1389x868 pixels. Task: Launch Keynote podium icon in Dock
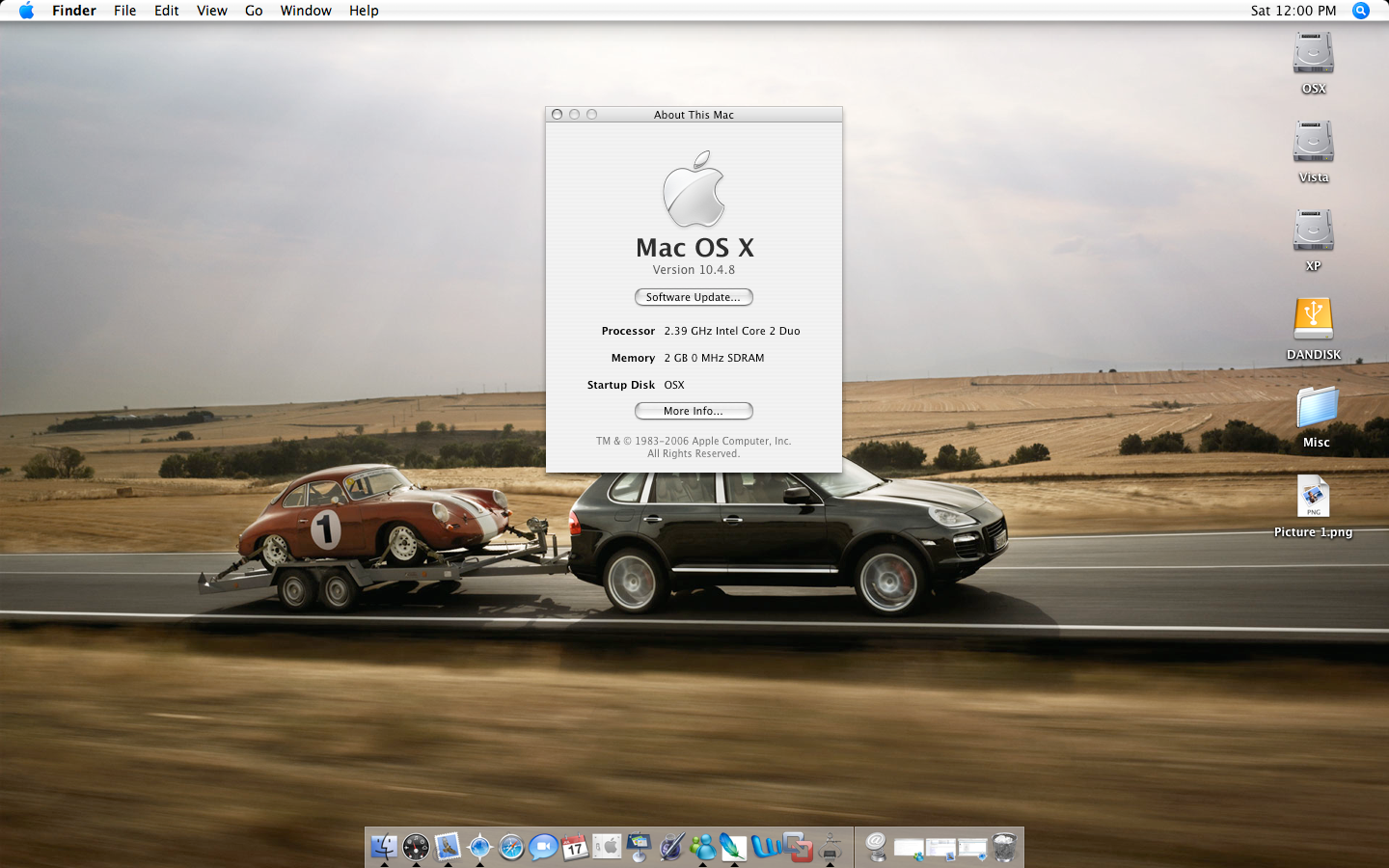(x=639, y=847)
